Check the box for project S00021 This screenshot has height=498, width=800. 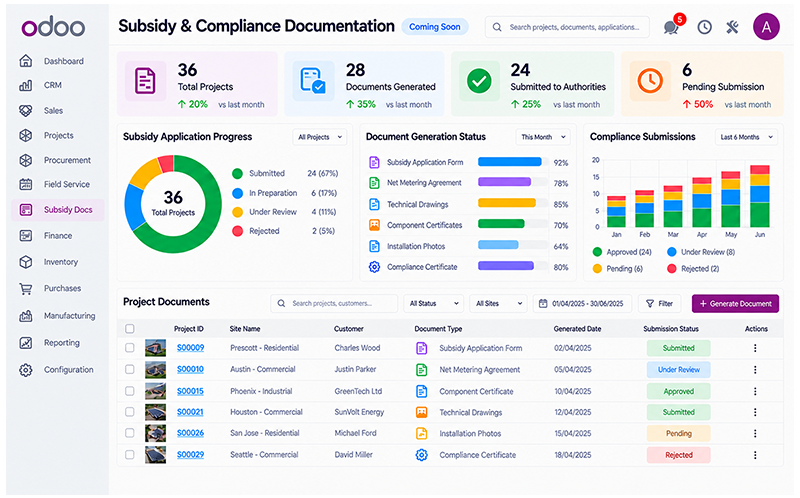point(130,411)
